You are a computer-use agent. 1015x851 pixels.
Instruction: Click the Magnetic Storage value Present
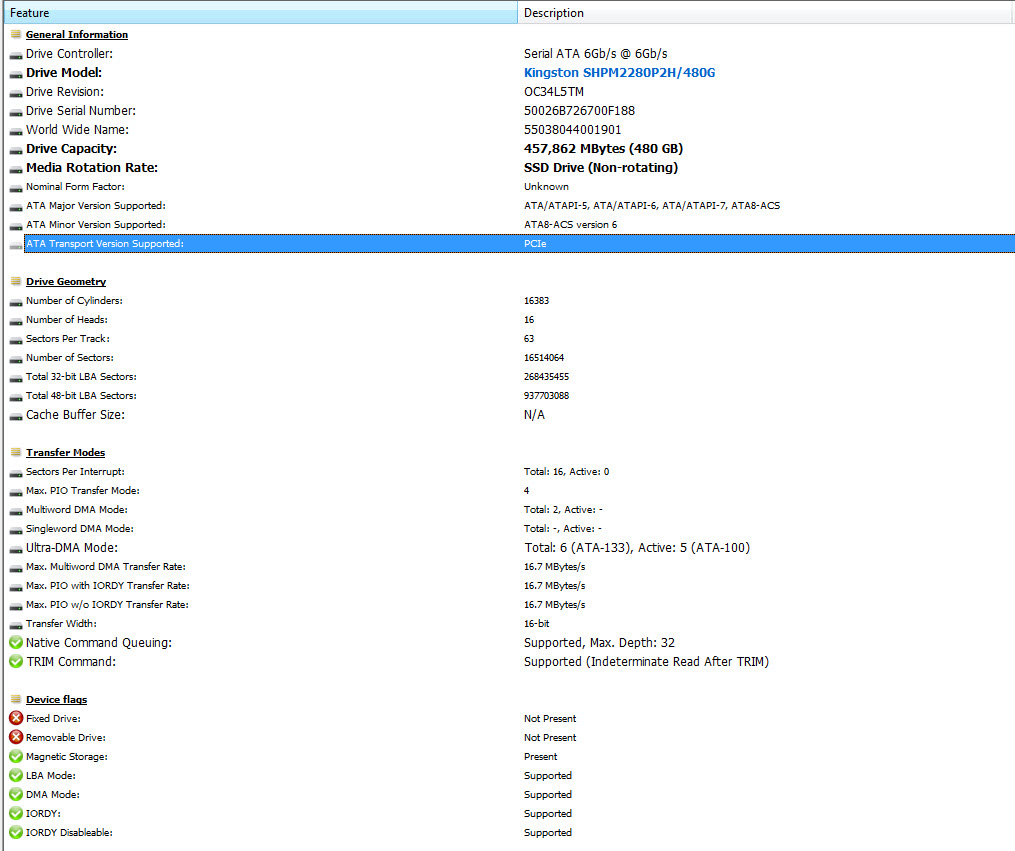pyautogui.click(x=541, y=757)
